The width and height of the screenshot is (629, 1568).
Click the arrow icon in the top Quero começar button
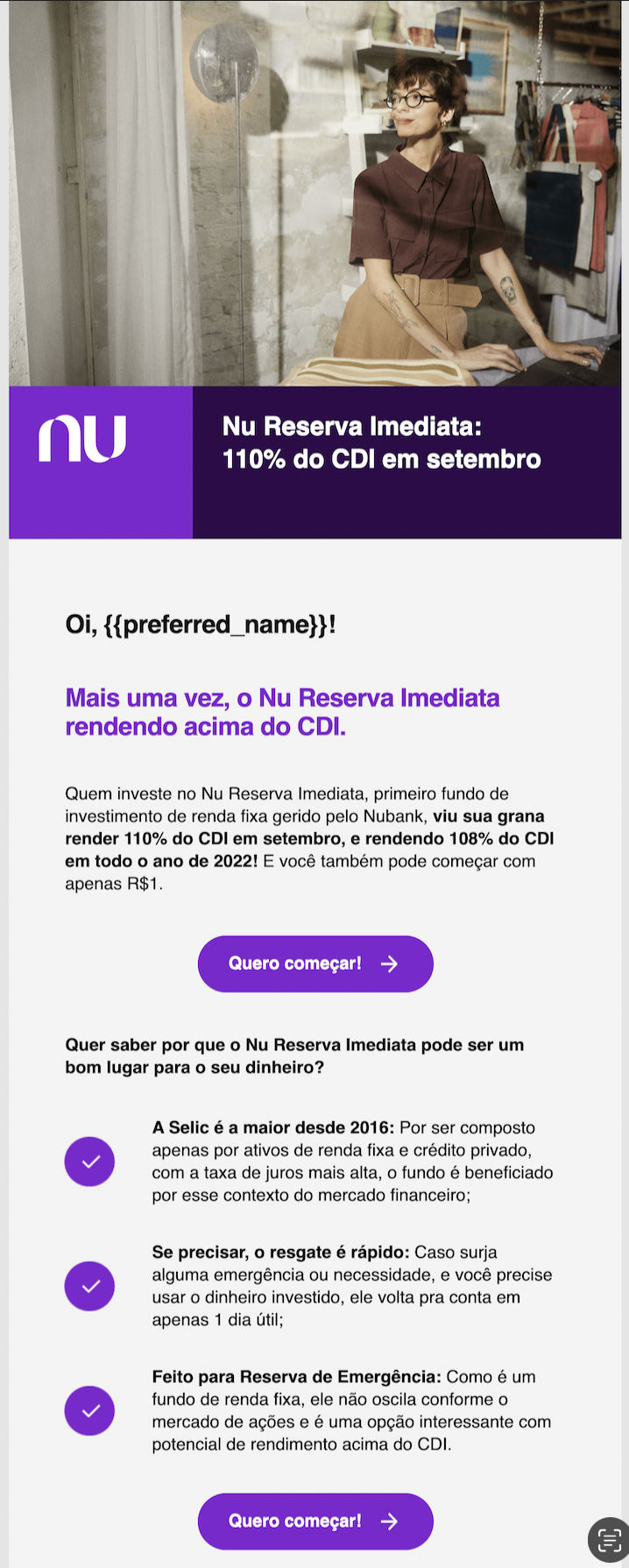click(389, 964)
